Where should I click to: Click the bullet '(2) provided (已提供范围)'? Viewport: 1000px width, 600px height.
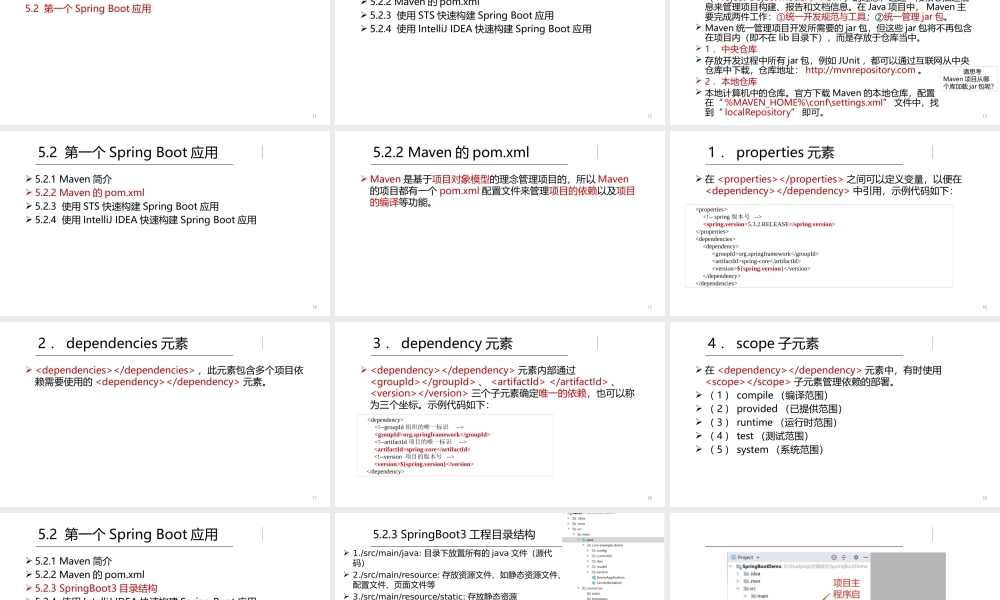point(776,409)
